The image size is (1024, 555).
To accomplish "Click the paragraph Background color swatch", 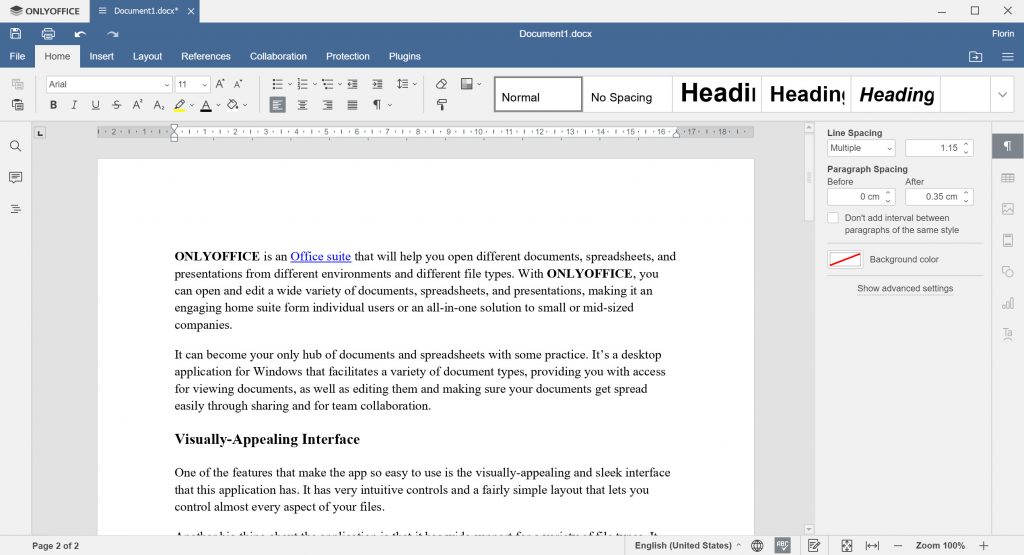I will [x=845, y=259].
